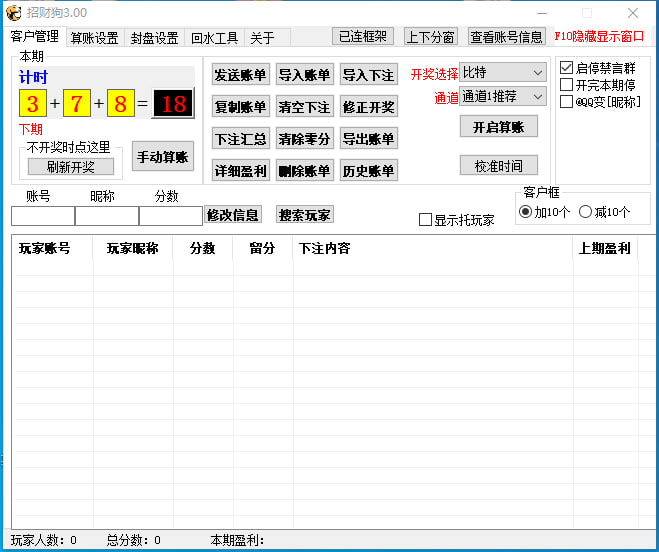
Task: Click the 账号 input field
Action: pyautogui.click(x=42, y=215)
